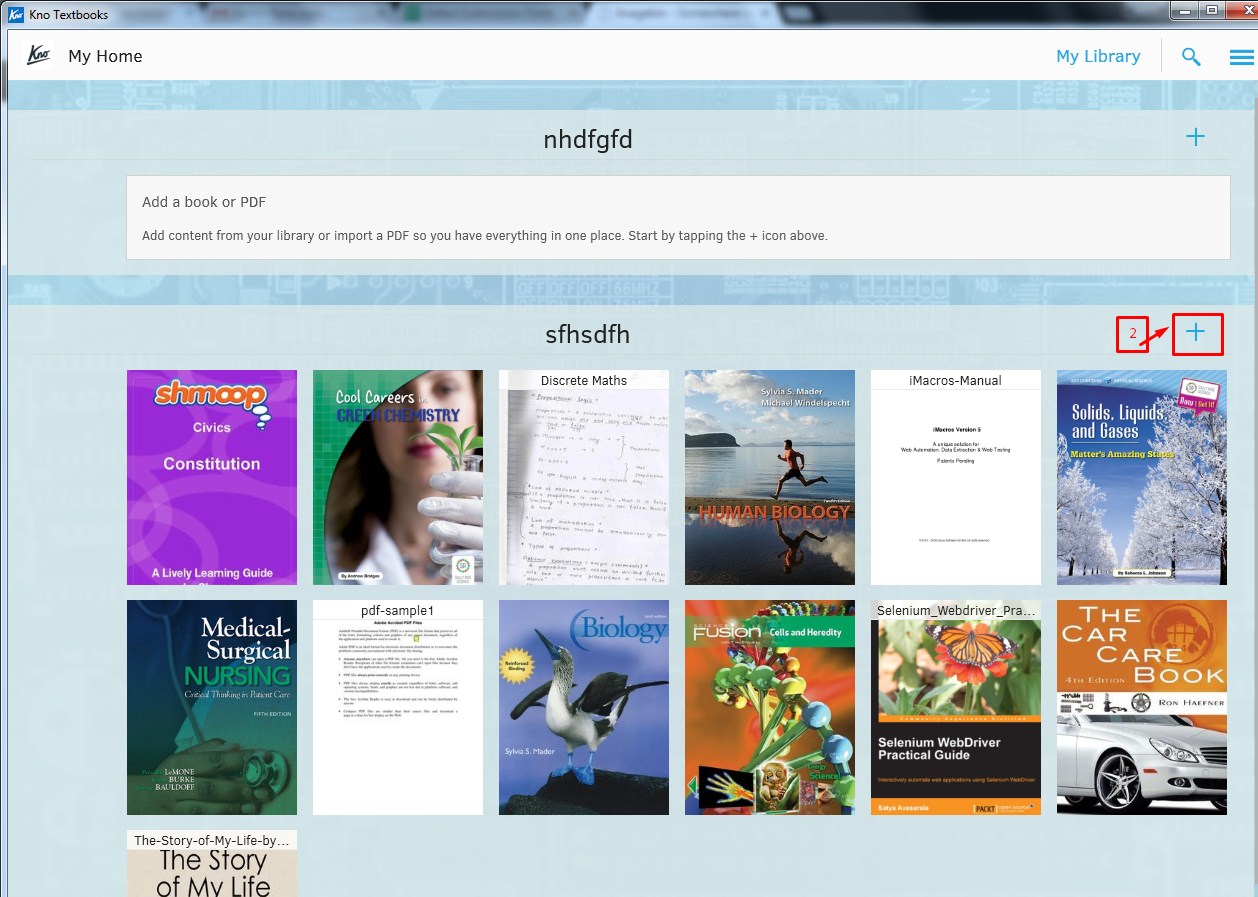
Task: Open Selenium WebDriver Practical Guide book
Action: (x=956, y=707)
